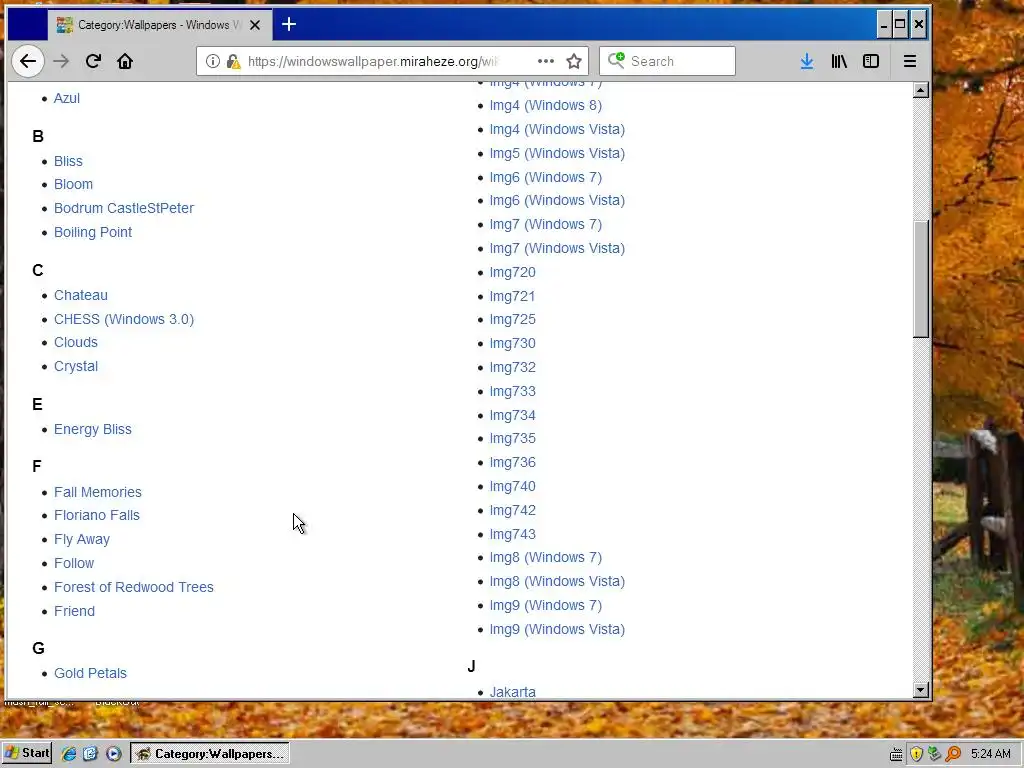Open Forest of Redwood Trees link
1024x768 pixels.
133,587
